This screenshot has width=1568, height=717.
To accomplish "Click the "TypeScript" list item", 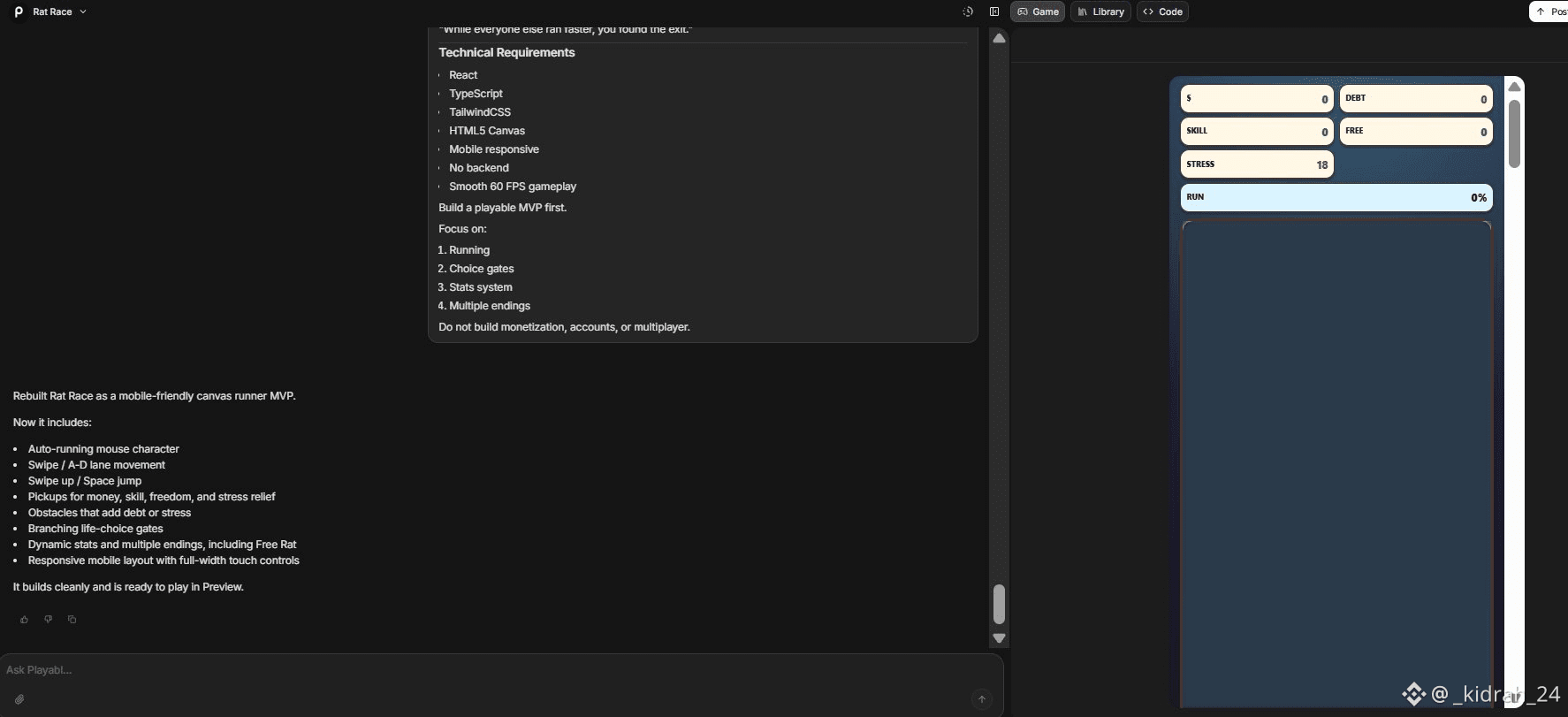I will tap(476, 94).
